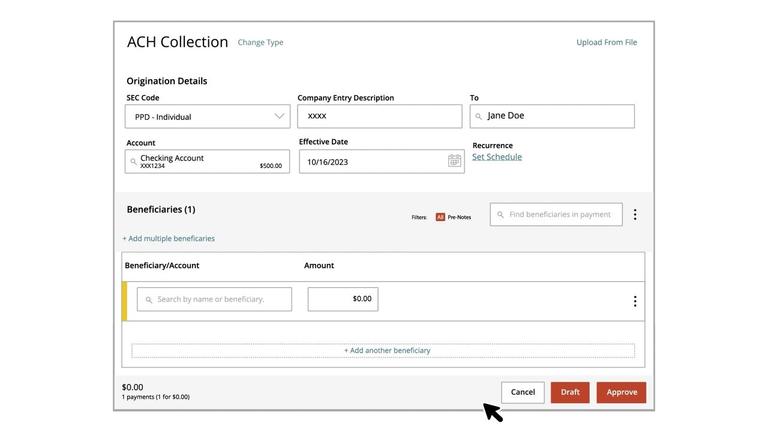Open Set Schedule recurrence link
The width and height of the screenshot is (768, 432).
click(x=496, y=157)
